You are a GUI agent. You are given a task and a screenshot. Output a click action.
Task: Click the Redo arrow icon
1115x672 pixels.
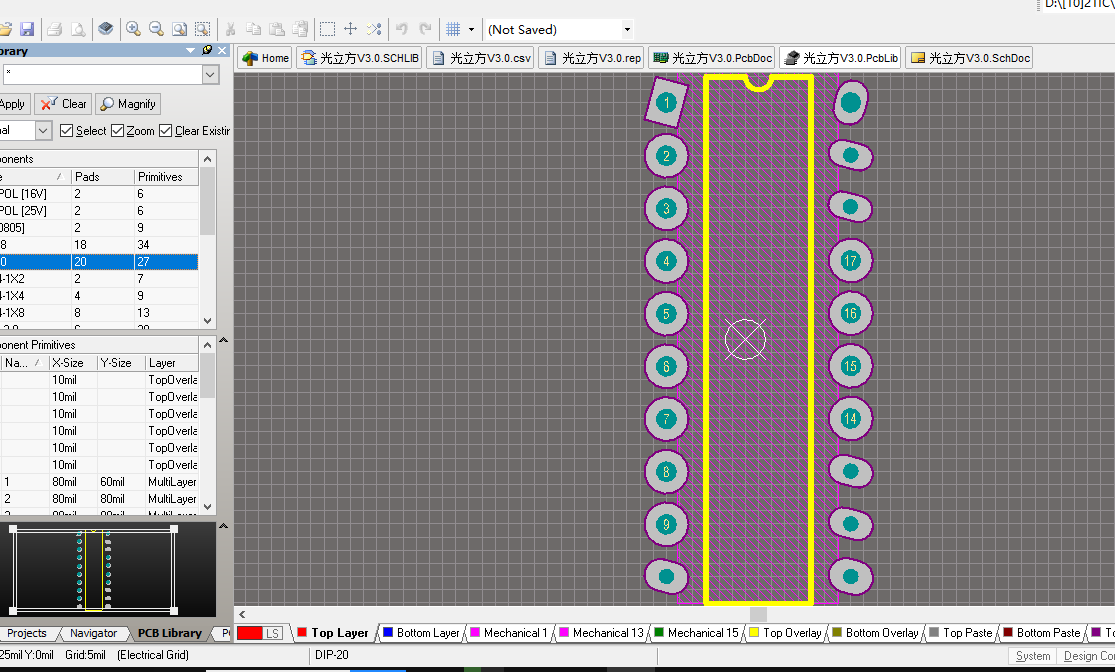[x=425, y=29]
